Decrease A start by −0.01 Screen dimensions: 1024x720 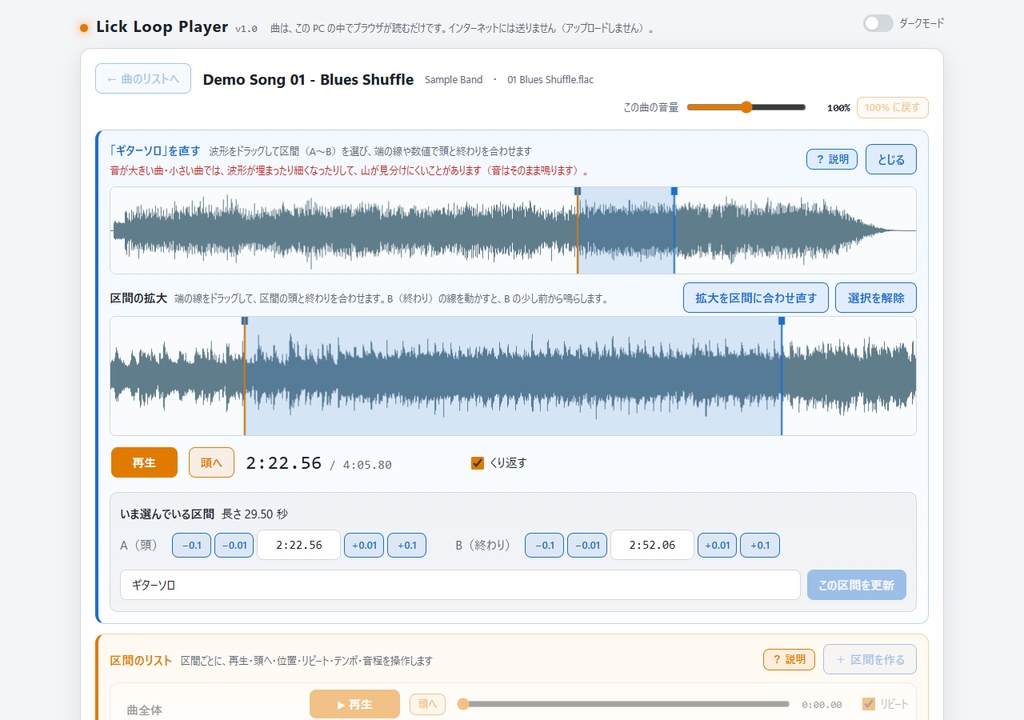coord(234,545)
